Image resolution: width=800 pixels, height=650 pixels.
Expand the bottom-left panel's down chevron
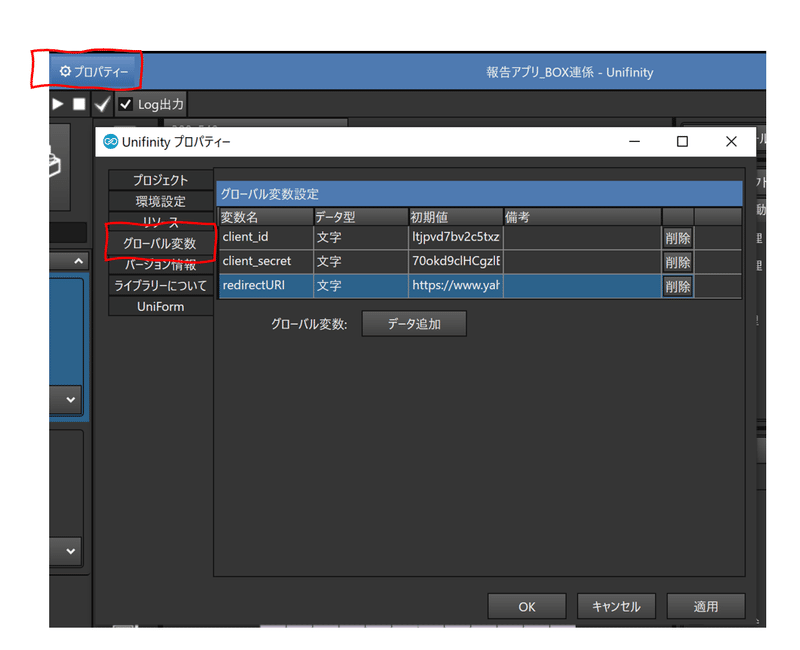point(71,551)
